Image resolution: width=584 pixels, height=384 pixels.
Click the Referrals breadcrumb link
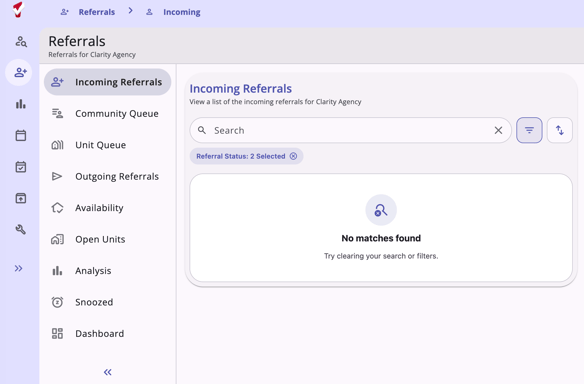[96, 12]
